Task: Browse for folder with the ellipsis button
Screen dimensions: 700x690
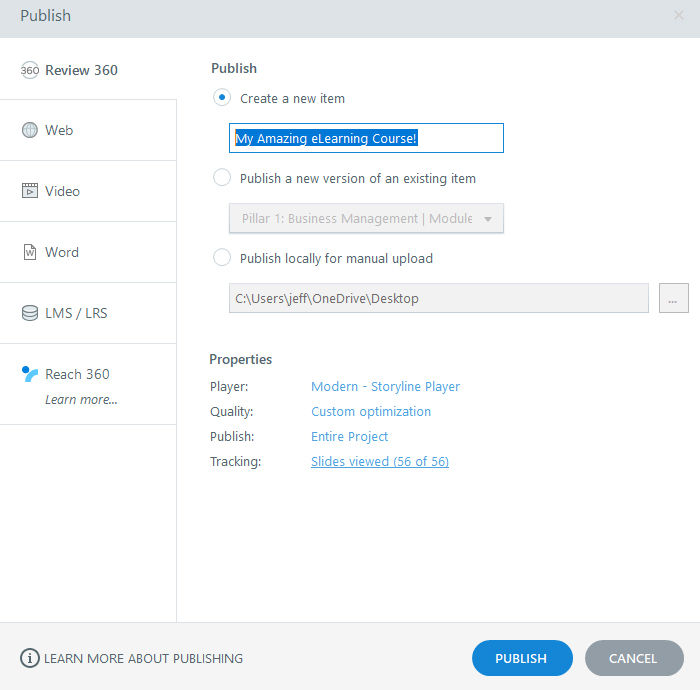Action: point(673,298)
